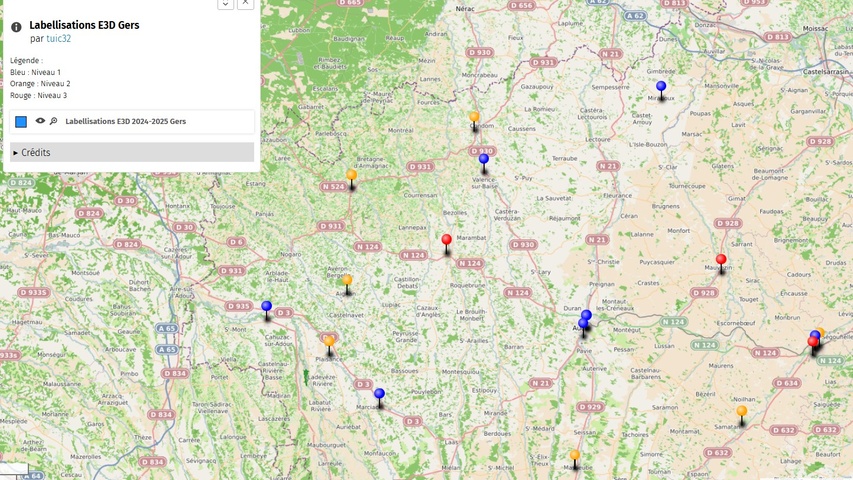Click the orange pin at Bretagne-d'Armagnac
The width and height of the screenshot is (853, 480).
pyautogui.click(x=352, y=176)
